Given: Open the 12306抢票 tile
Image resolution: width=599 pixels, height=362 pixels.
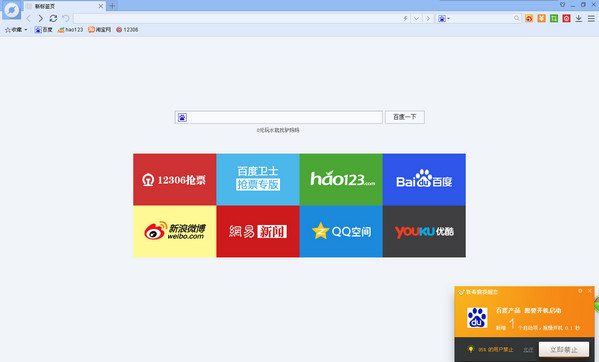Looking at the screenshot, I should (175, 179).
